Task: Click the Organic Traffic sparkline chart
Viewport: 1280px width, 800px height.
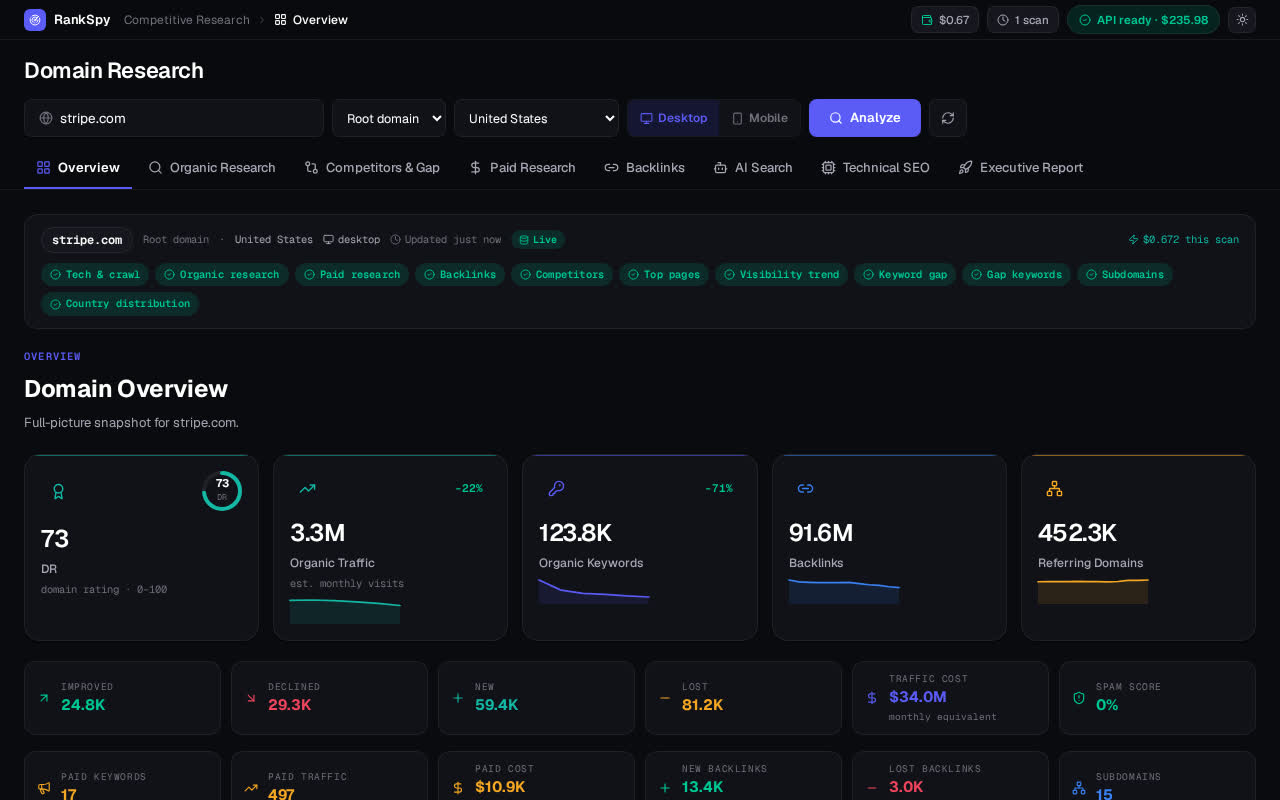Action: click(x=345, y=611)
